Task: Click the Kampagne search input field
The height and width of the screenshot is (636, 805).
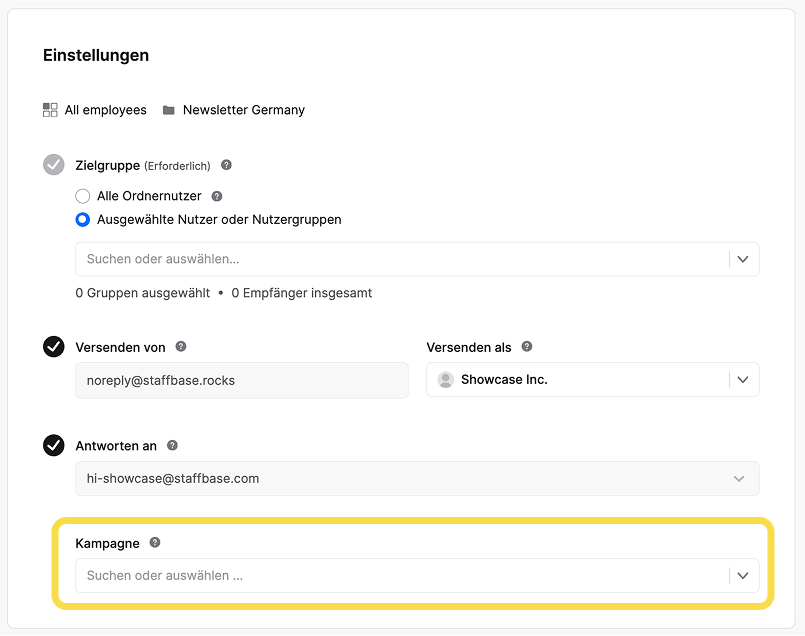Action: tap(417, 575)
